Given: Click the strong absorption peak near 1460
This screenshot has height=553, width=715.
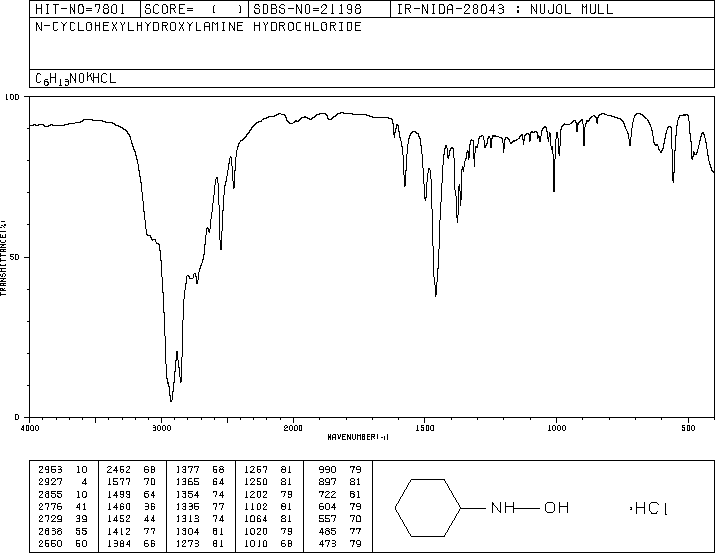Looking at the screenshot, I should [x=436, y=295].
